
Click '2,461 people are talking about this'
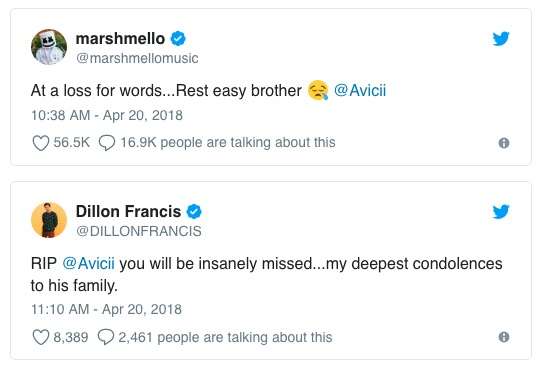tap(225, 337)
